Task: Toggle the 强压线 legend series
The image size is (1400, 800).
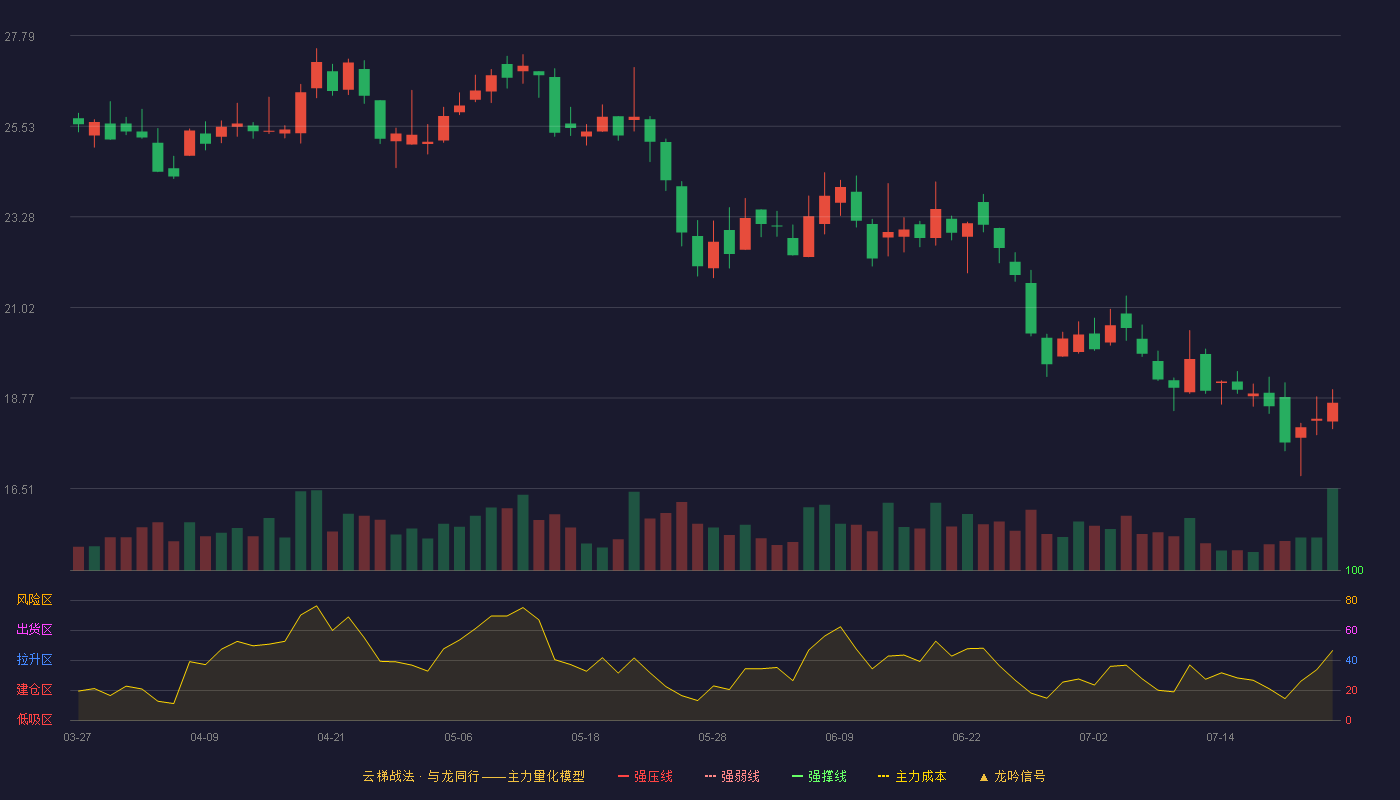Action: click(x=645, y=776)
